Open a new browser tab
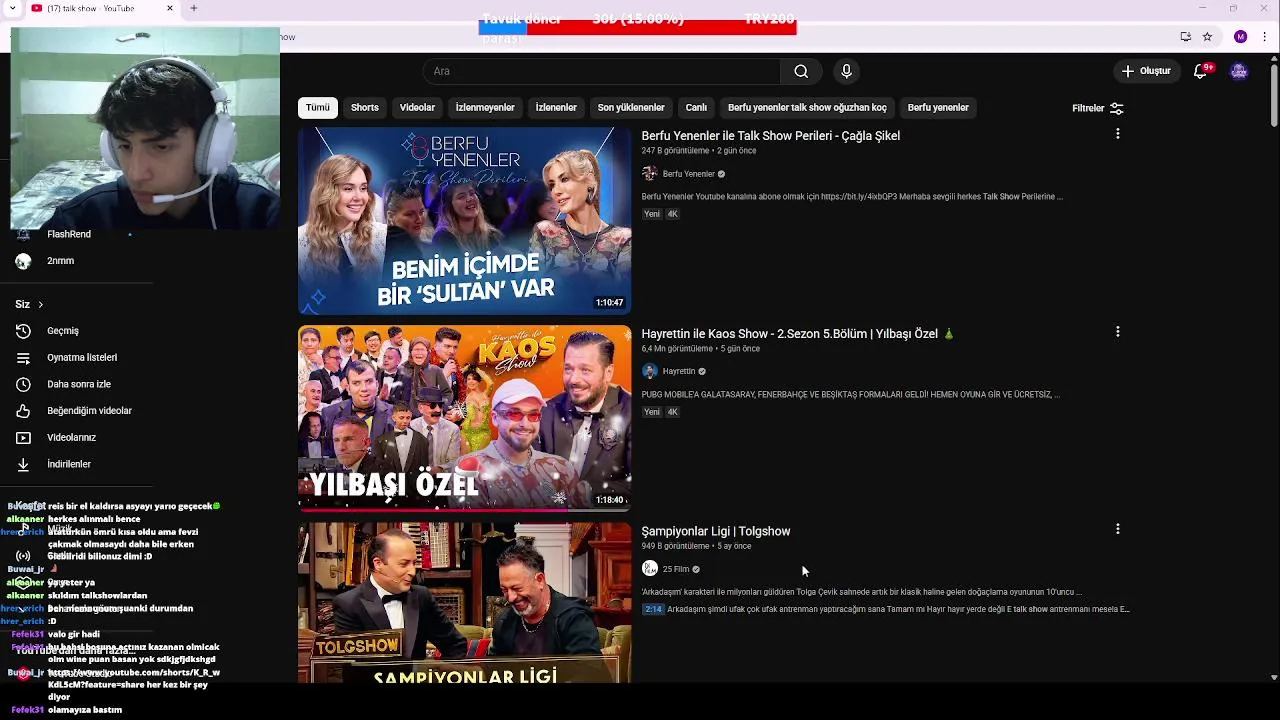Screen dimensions: 1280x720 tap(193, 8)
